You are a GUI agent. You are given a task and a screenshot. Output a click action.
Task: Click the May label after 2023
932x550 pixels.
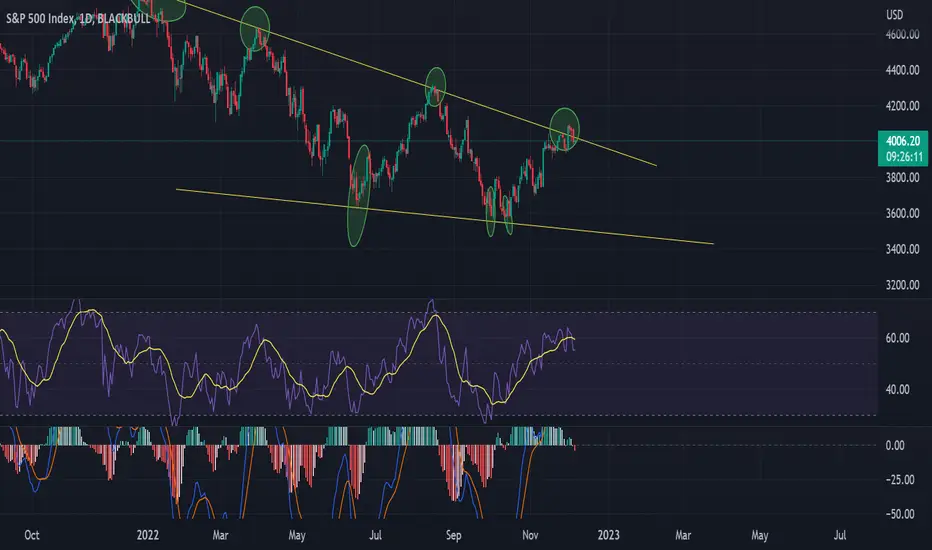760,535
